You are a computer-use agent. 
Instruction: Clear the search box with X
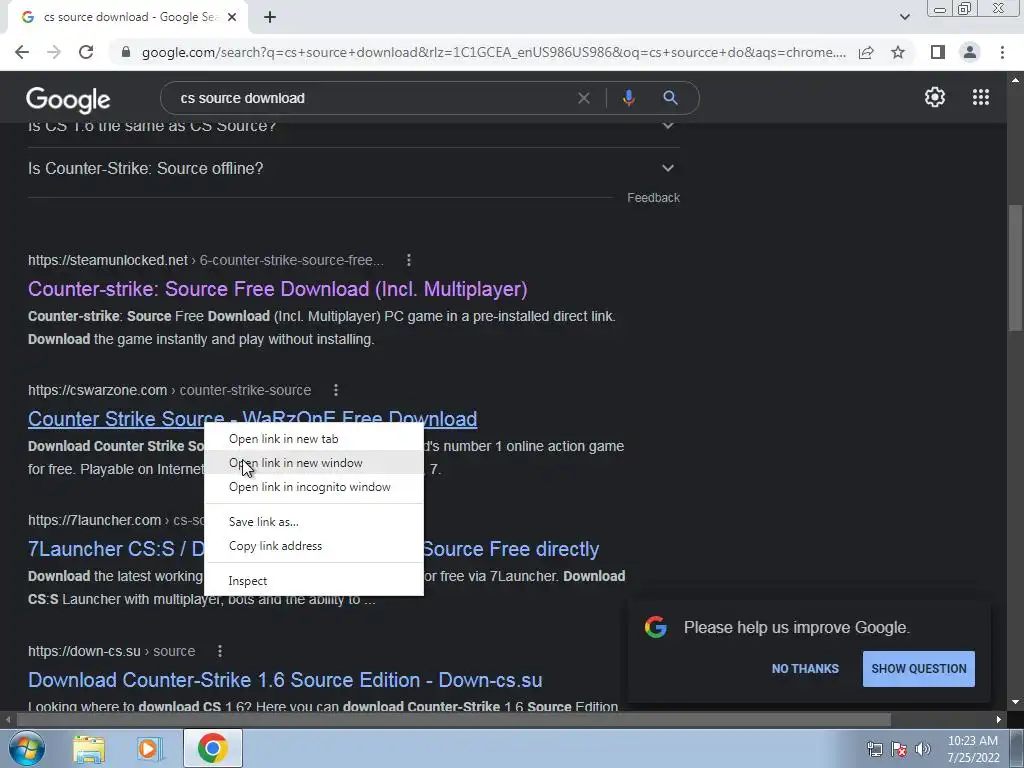[x=584, y=98]
